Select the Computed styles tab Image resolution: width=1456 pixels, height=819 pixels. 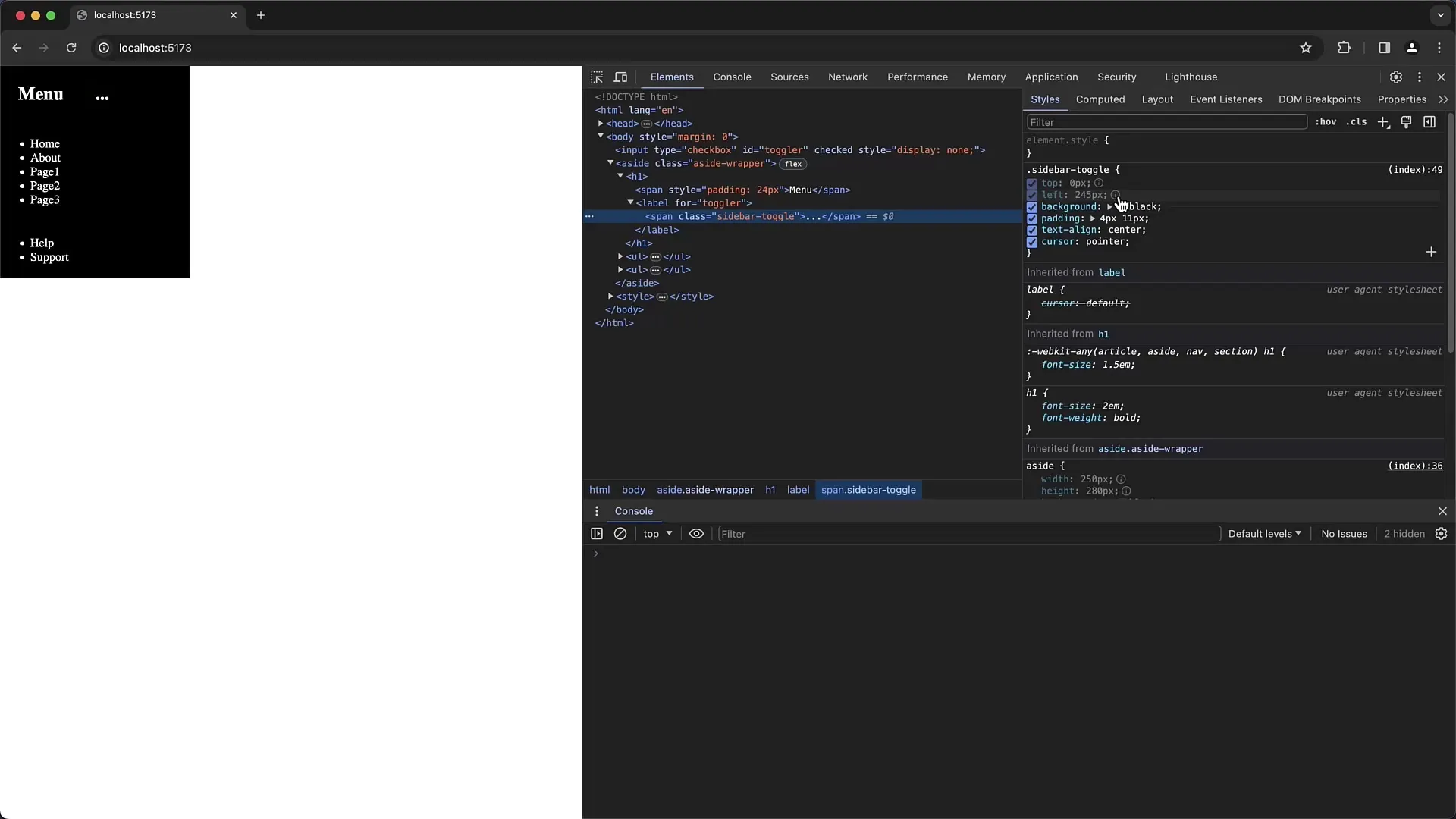tap(1100, 98)
